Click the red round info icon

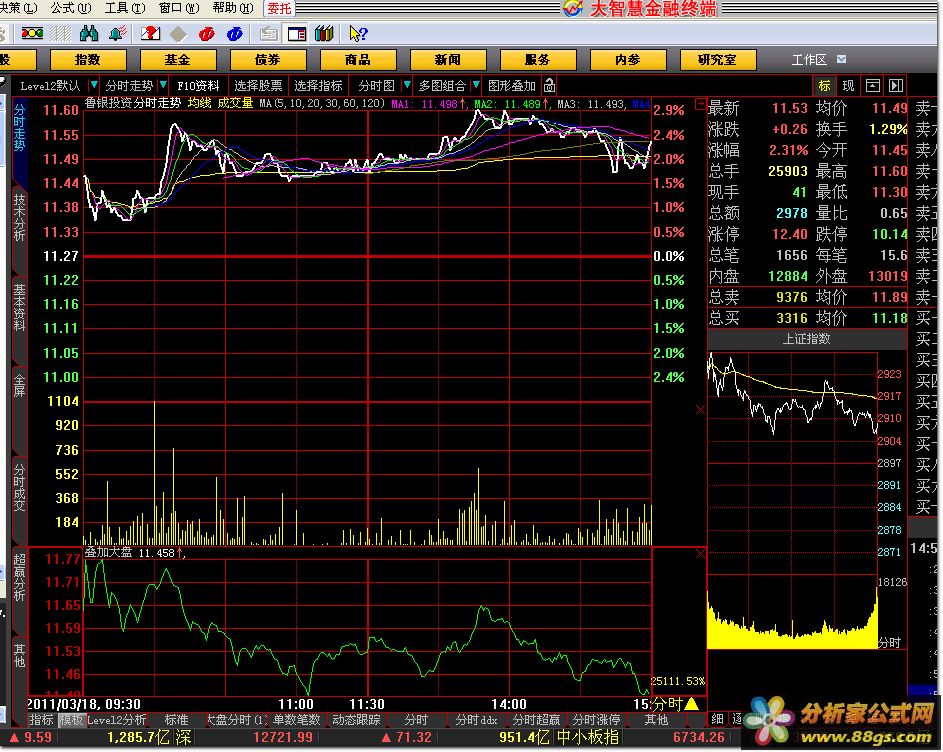pyautogui.click(x=206, y=34)
